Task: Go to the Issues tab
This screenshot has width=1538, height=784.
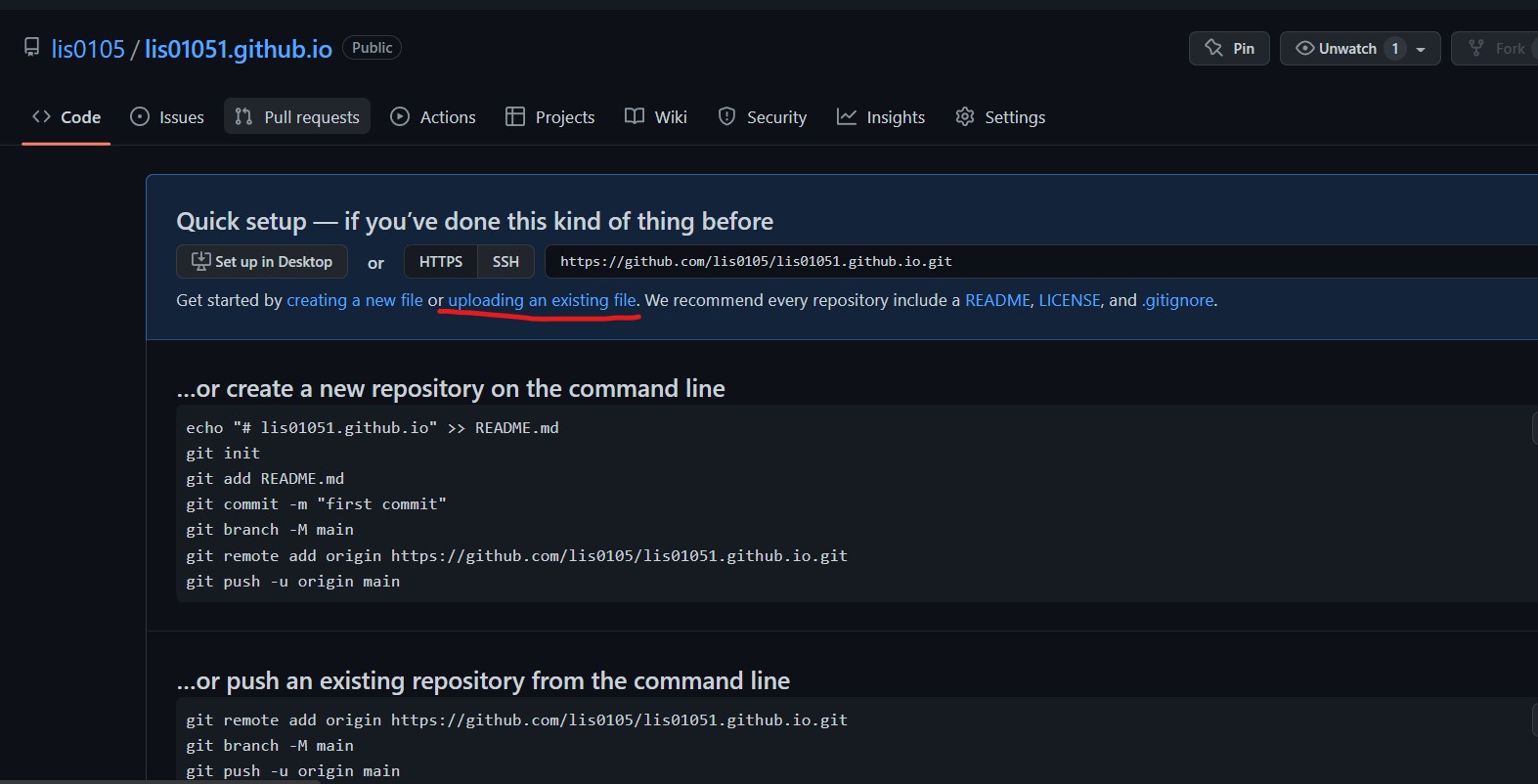Action: [167, 117]
